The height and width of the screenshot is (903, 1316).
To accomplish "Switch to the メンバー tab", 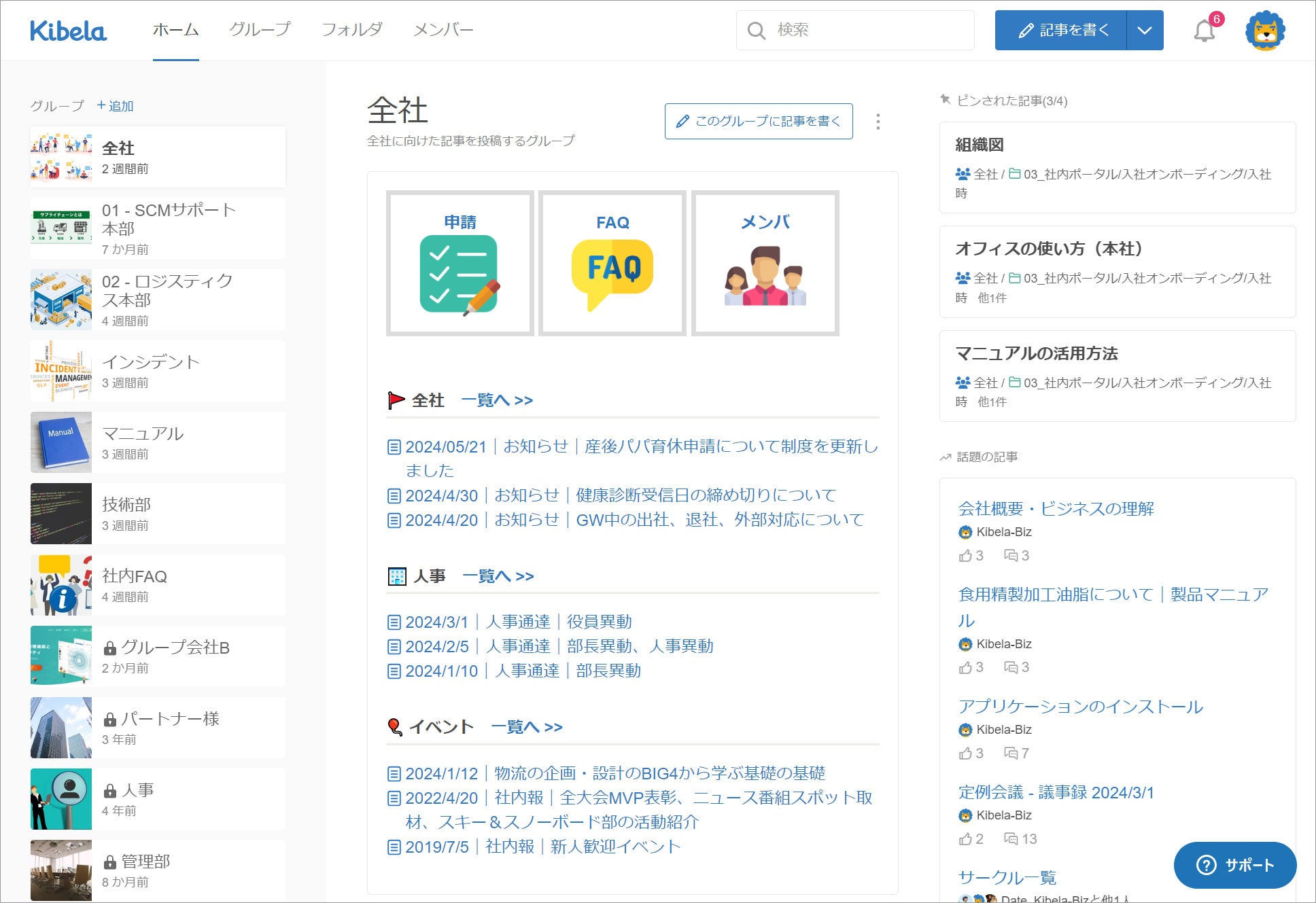I will click(443, 31).
